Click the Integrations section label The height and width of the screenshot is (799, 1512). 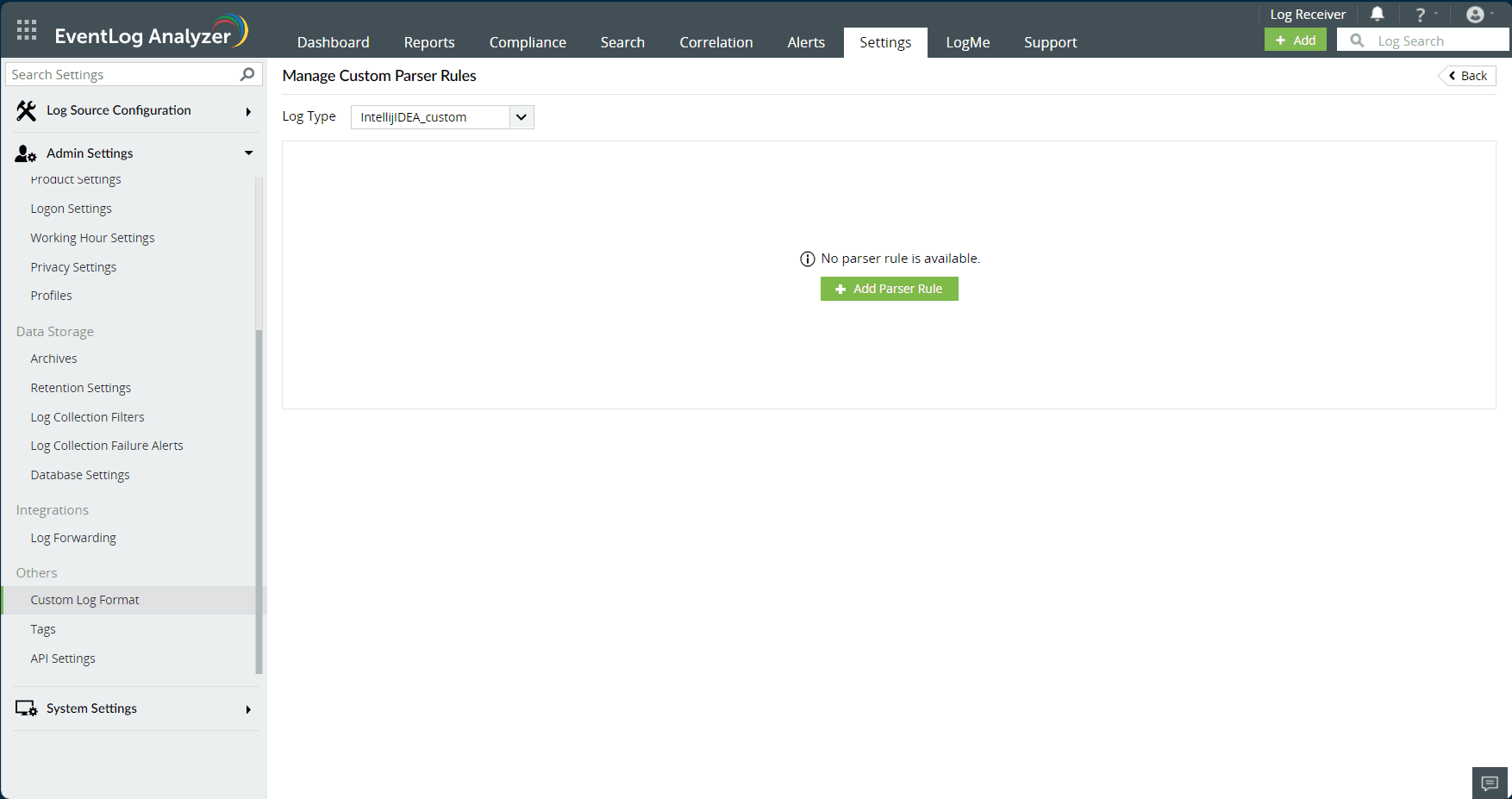52,510
